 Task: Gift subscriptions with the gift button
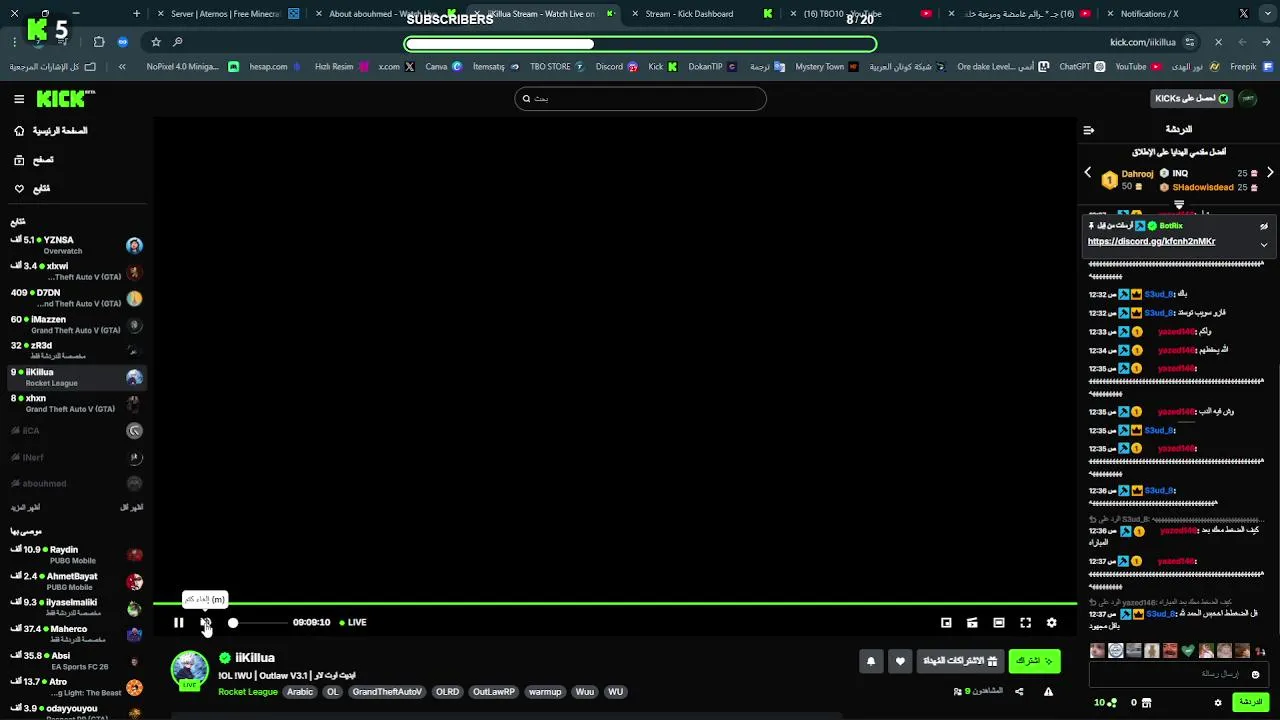click(960, 661)
